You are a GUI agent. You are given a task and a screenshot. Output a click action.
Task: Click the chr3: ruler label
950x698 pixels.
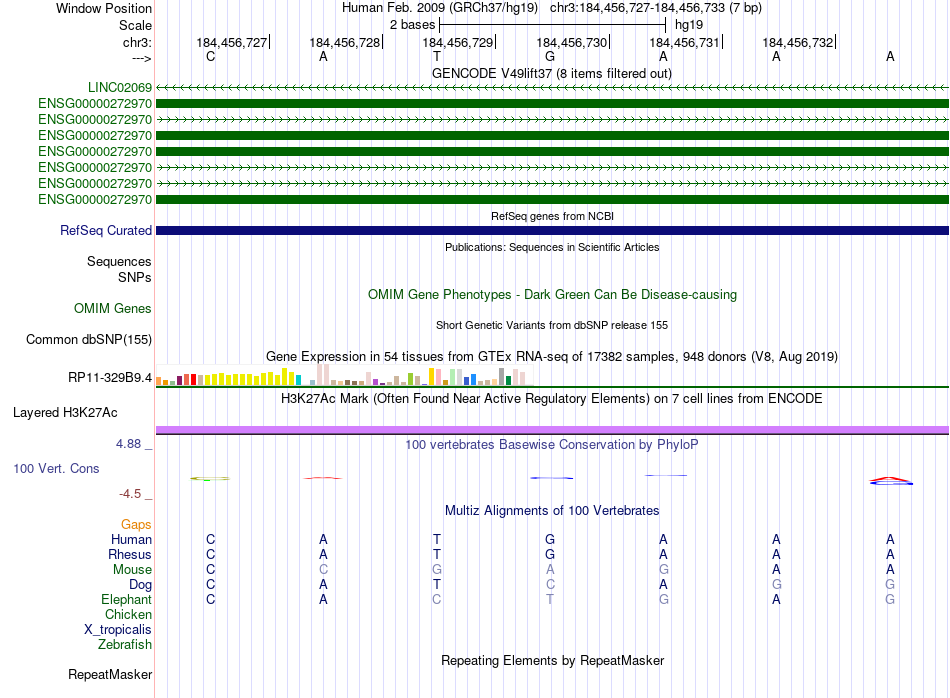point(138,42)
